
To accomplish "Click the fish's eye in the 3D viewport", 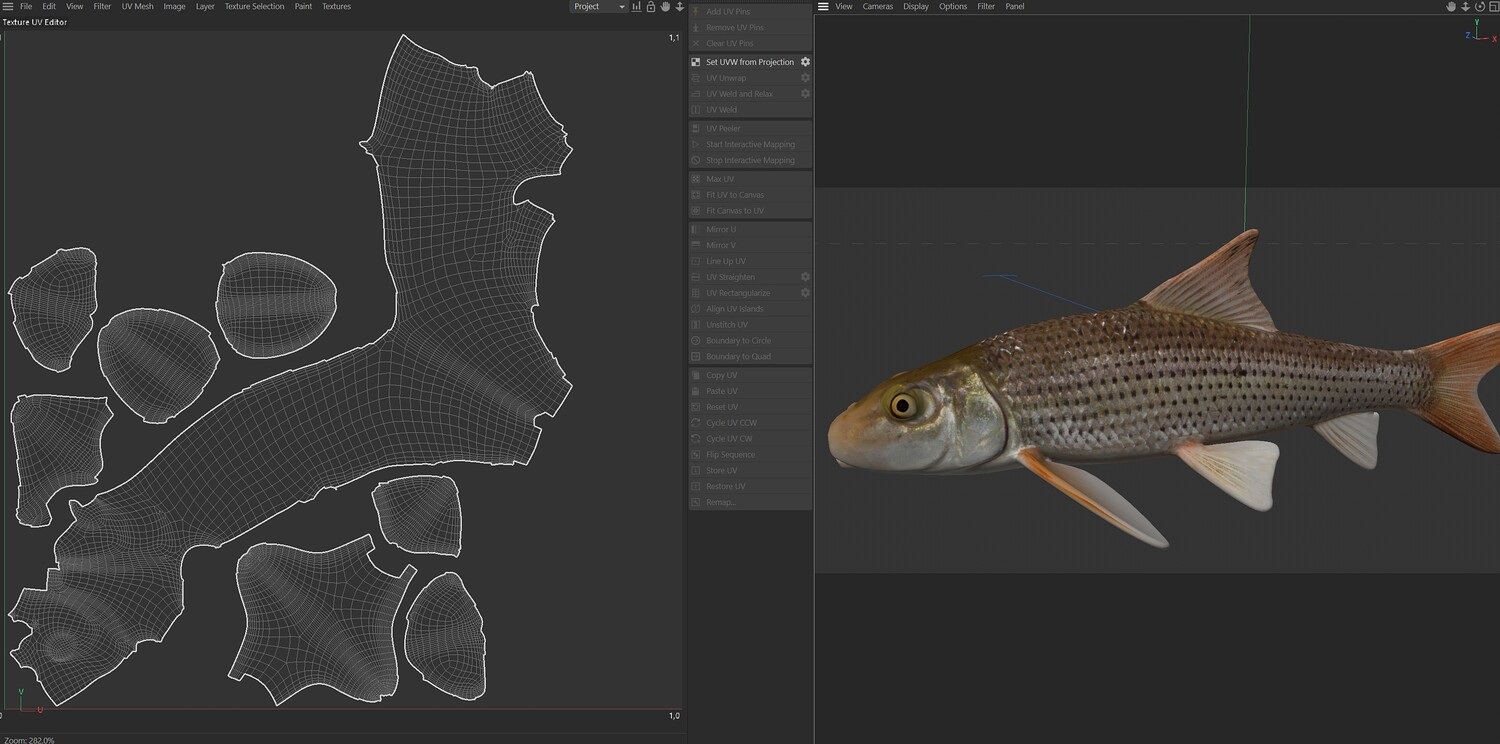I will coord(904,405).
